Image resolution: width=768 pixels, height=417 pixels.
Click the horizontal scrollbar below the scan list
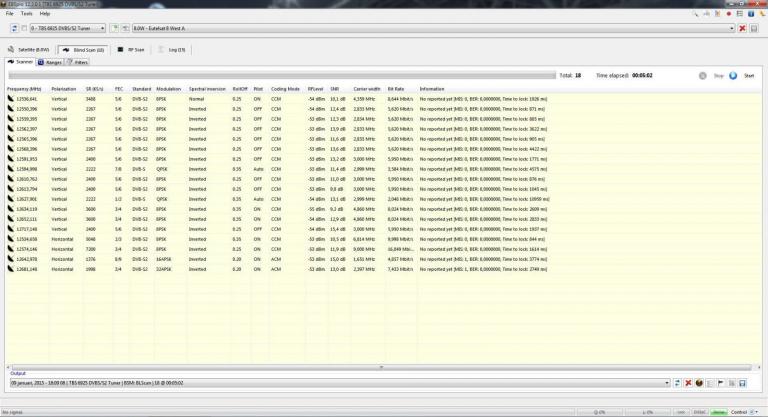[380, 366]
